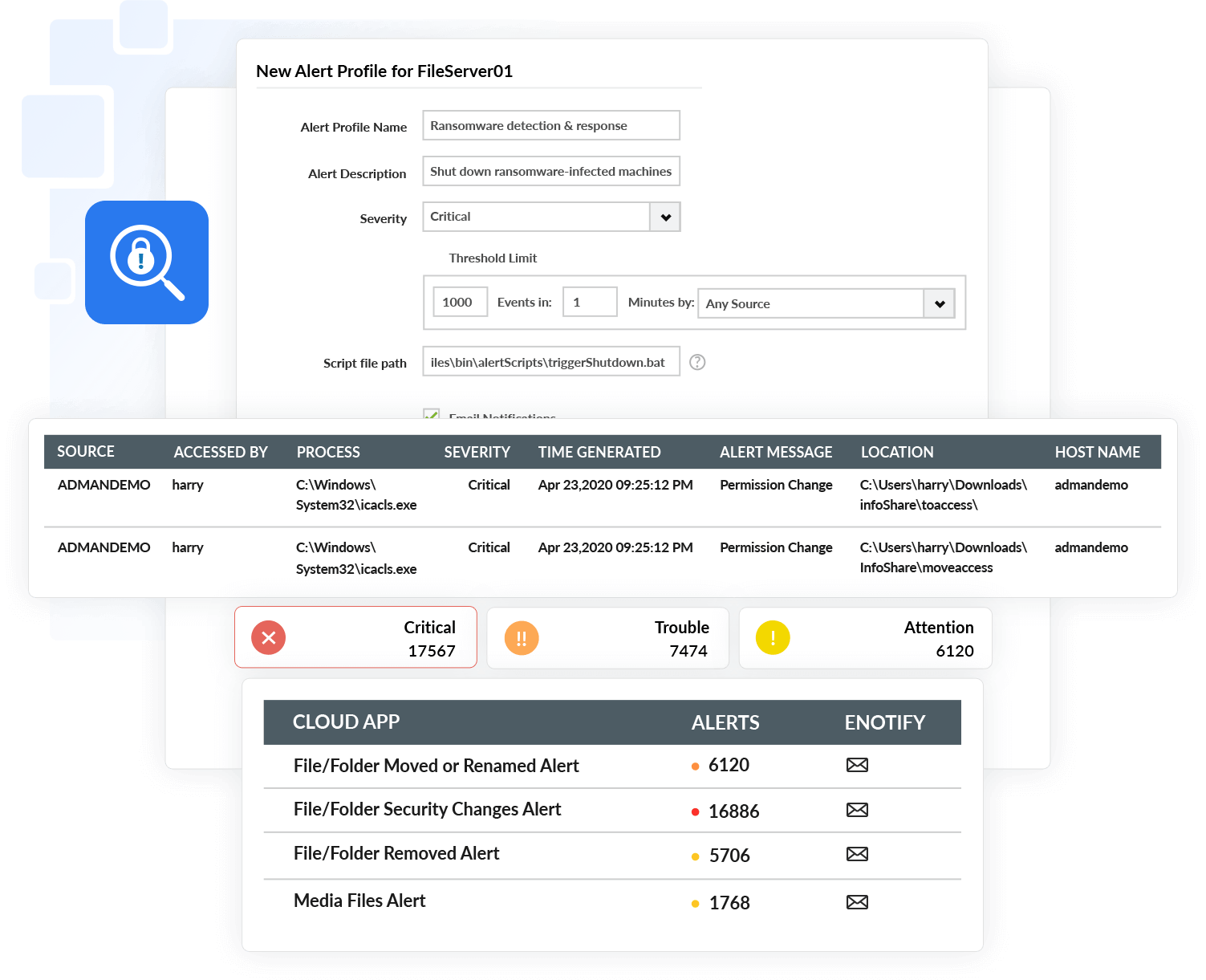This screenshot has width=1206, height=980.
Task: Click the 1000 events threshold input
Action: 459,301
